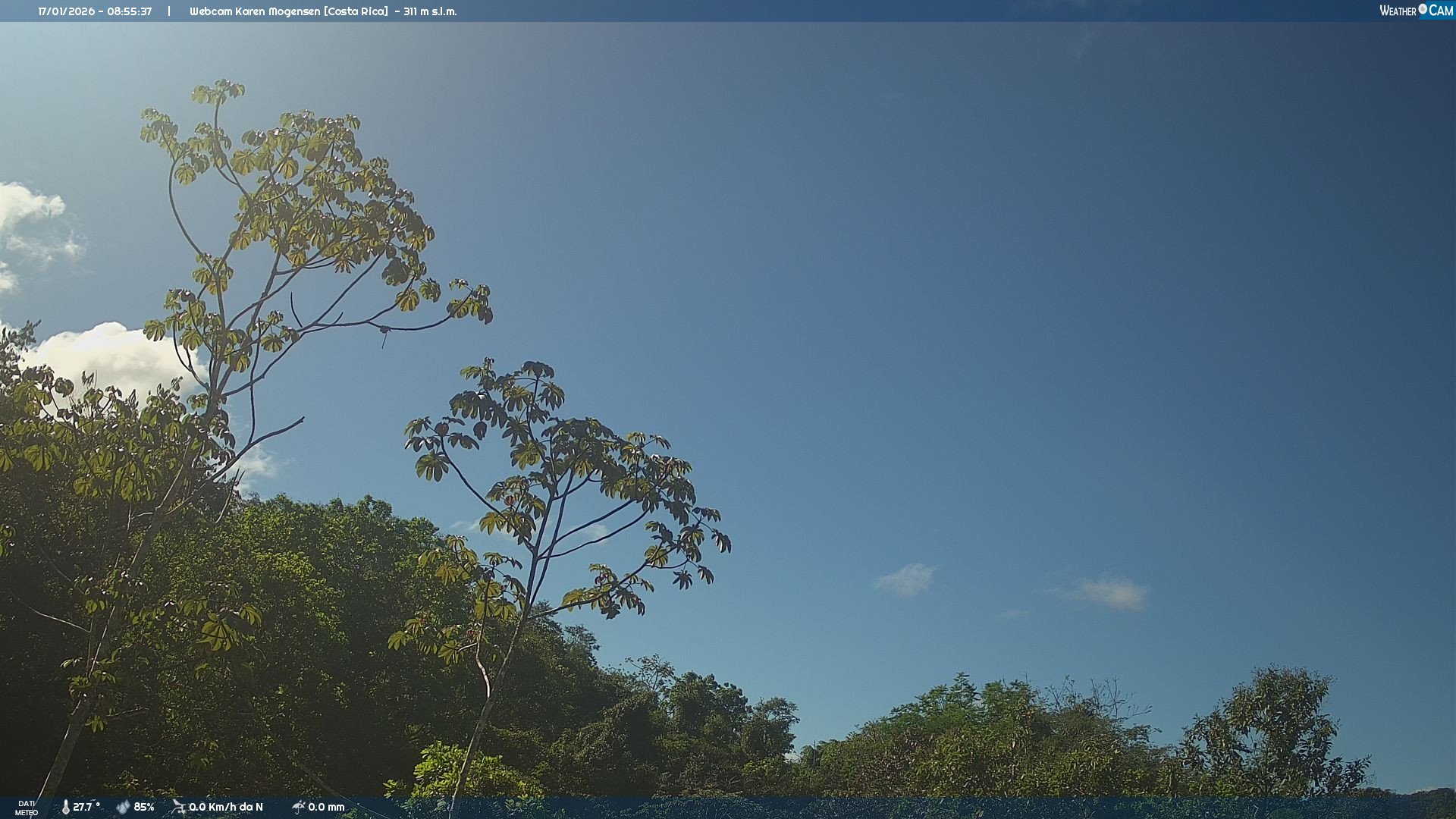Viewport: 1456px width, 819px height.
Task: Click the thermometer temperature icon
Action: pos(66,807)
